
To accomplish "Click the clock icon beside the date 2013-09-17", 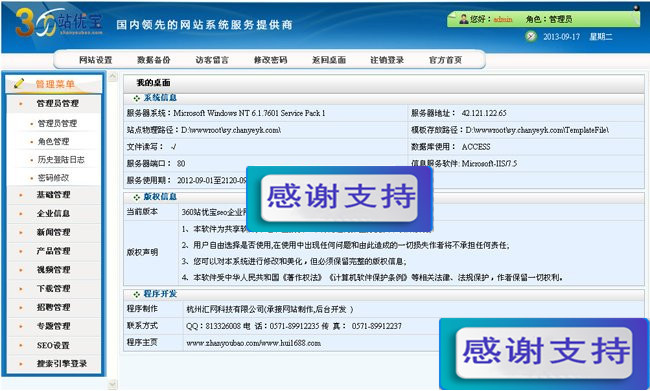I will tap(531, 36).
